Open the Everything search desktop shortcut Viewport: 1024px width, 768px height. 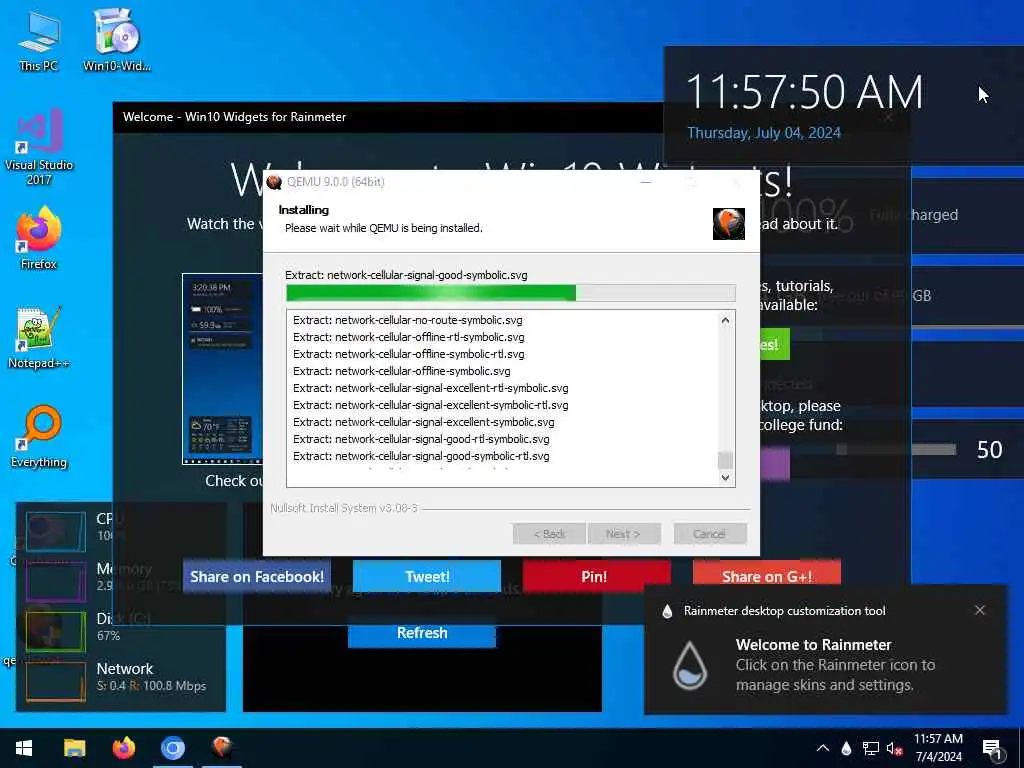point(39,437)
